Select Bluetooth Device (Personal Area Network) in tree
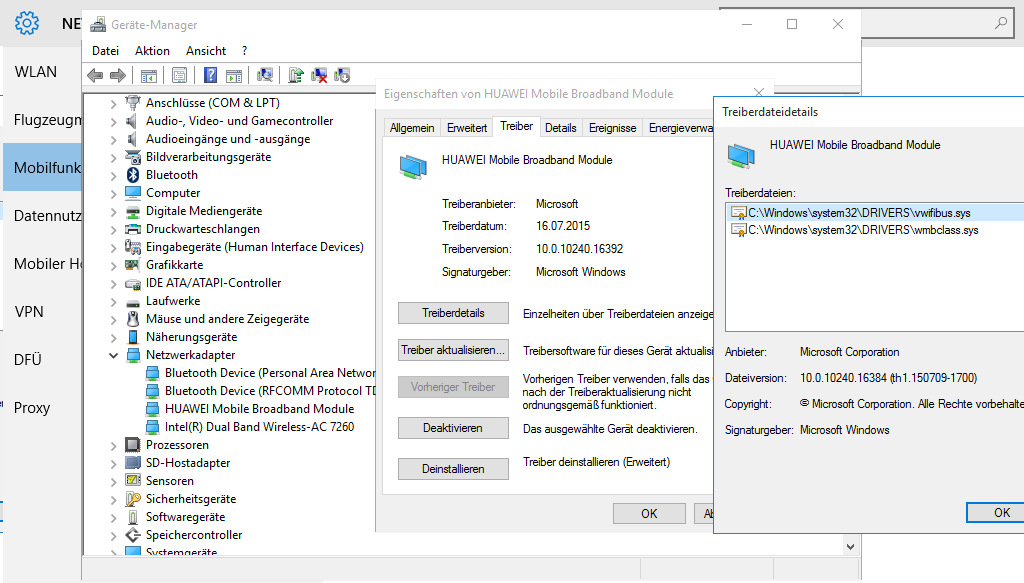The height and width of the screenshot is (583, 1024). click(x=270, y=373)
